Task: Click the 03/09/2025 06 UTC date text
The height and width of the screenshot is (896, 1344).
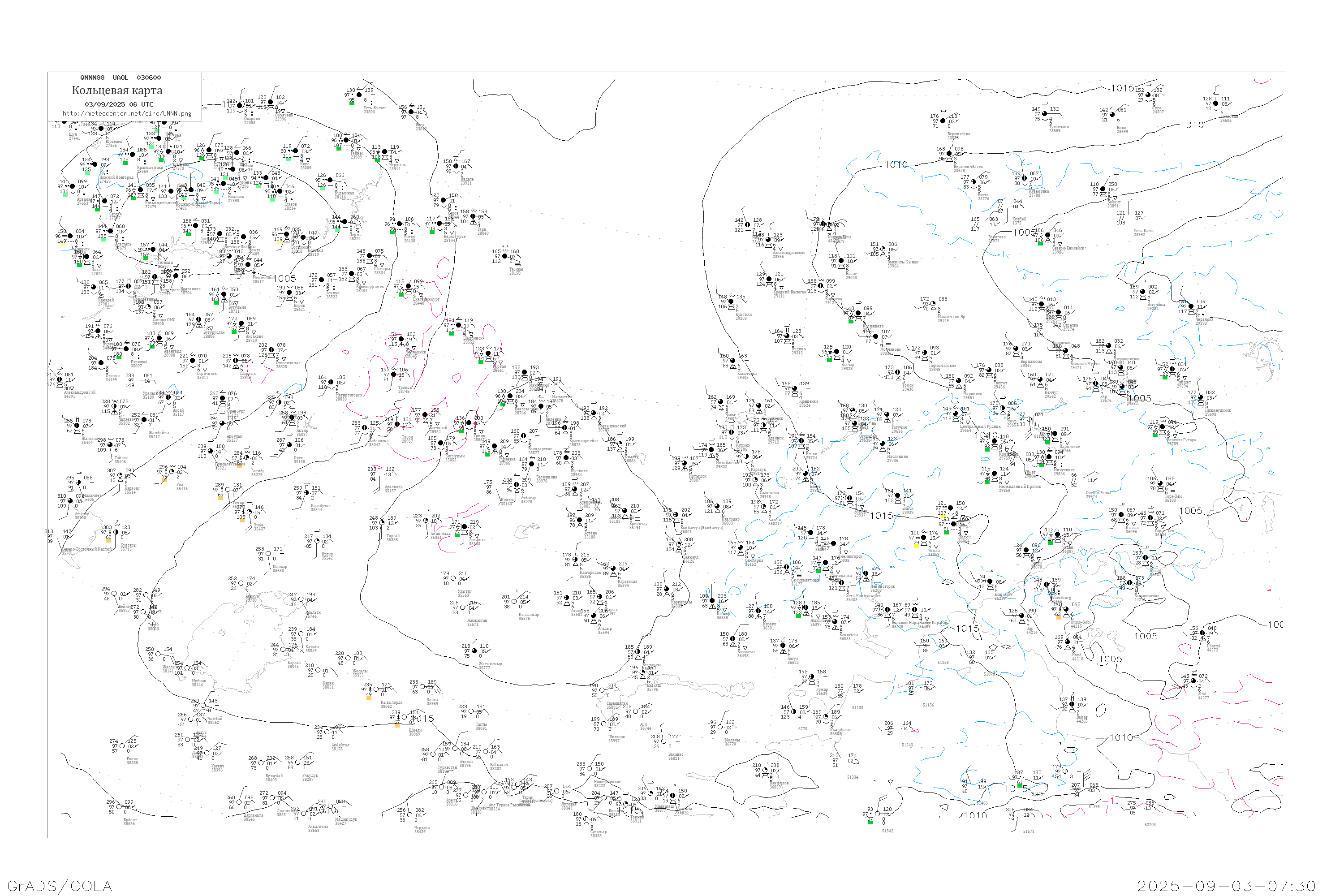Action: pos(119,104)
